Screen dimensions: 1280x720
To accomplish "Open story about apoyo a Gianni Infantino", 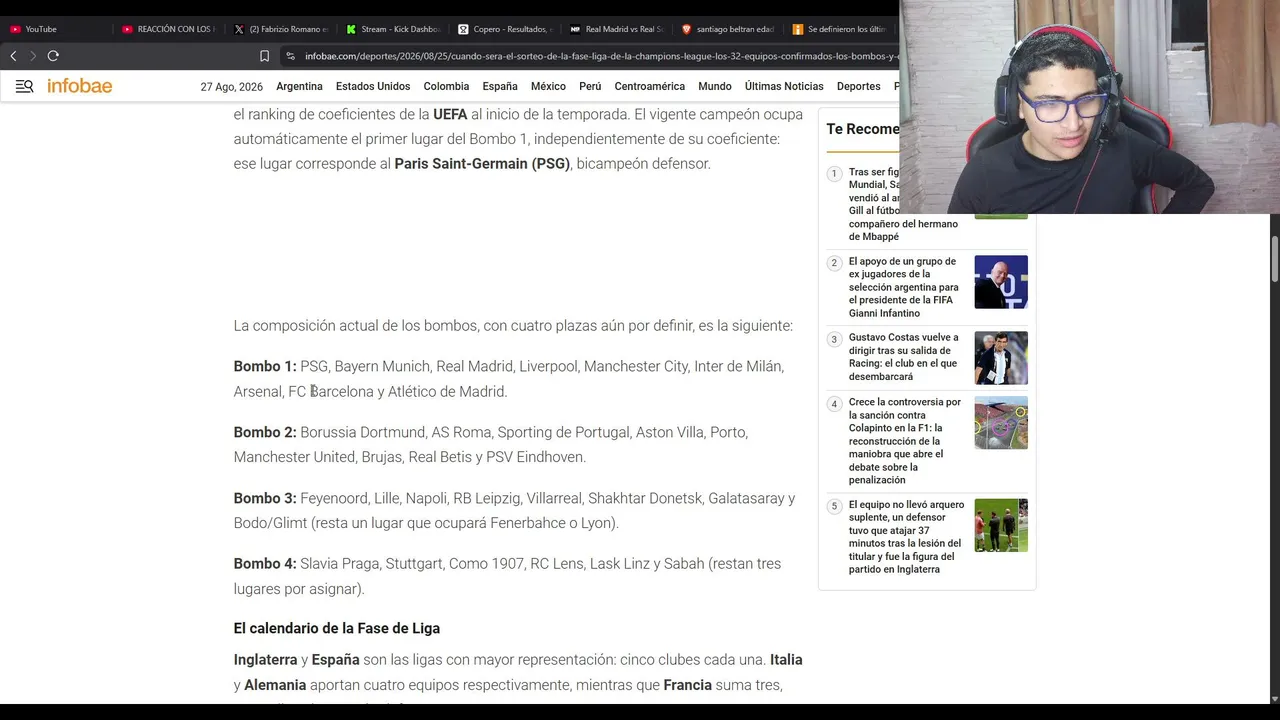I will tap(904, 287).
